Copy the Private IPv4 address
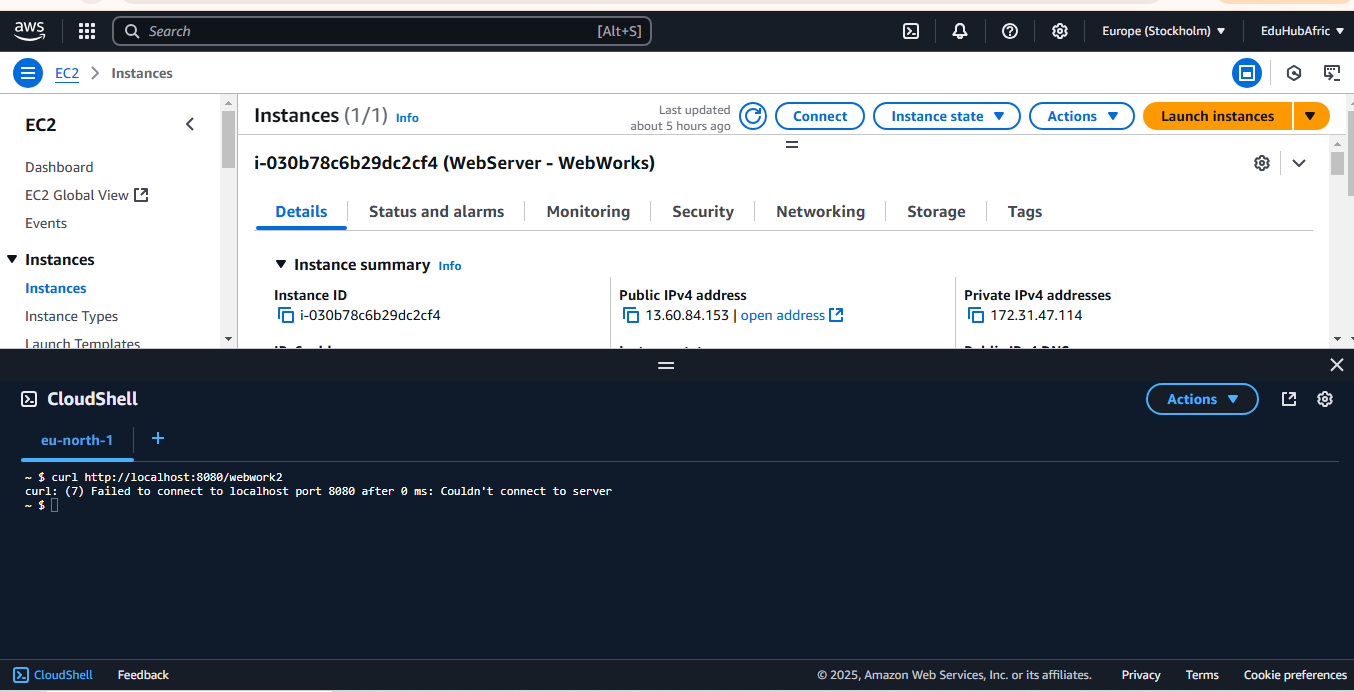Viewport: 1354px width, 692px height. pyautogui.click(x=976, y=315)
